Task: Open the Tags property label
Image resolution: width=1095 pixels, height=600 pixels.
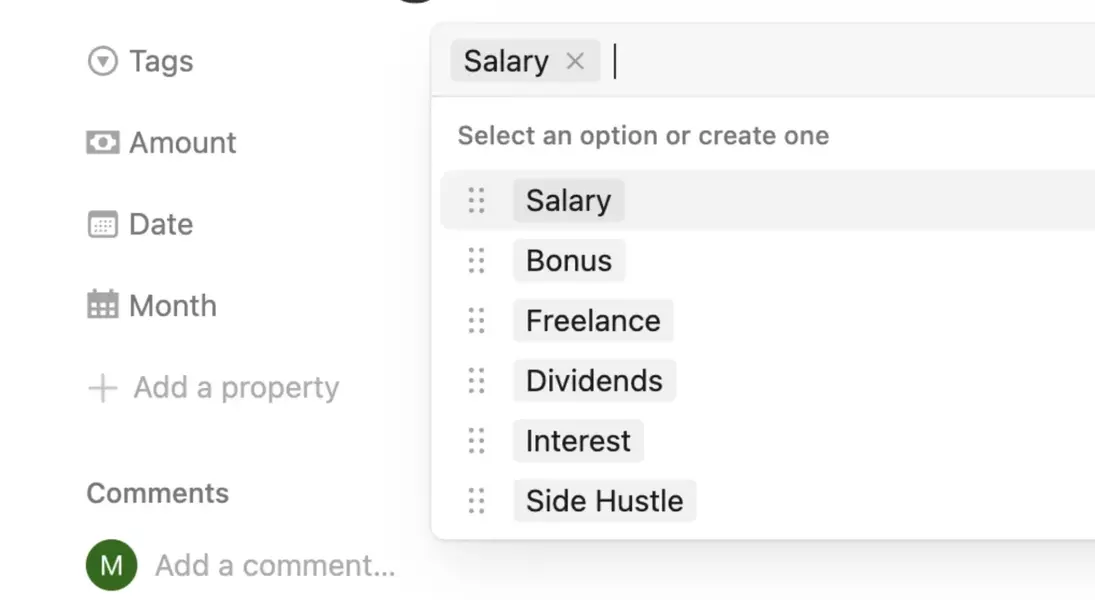Action: pyautogui.click(x=161, y=61)
